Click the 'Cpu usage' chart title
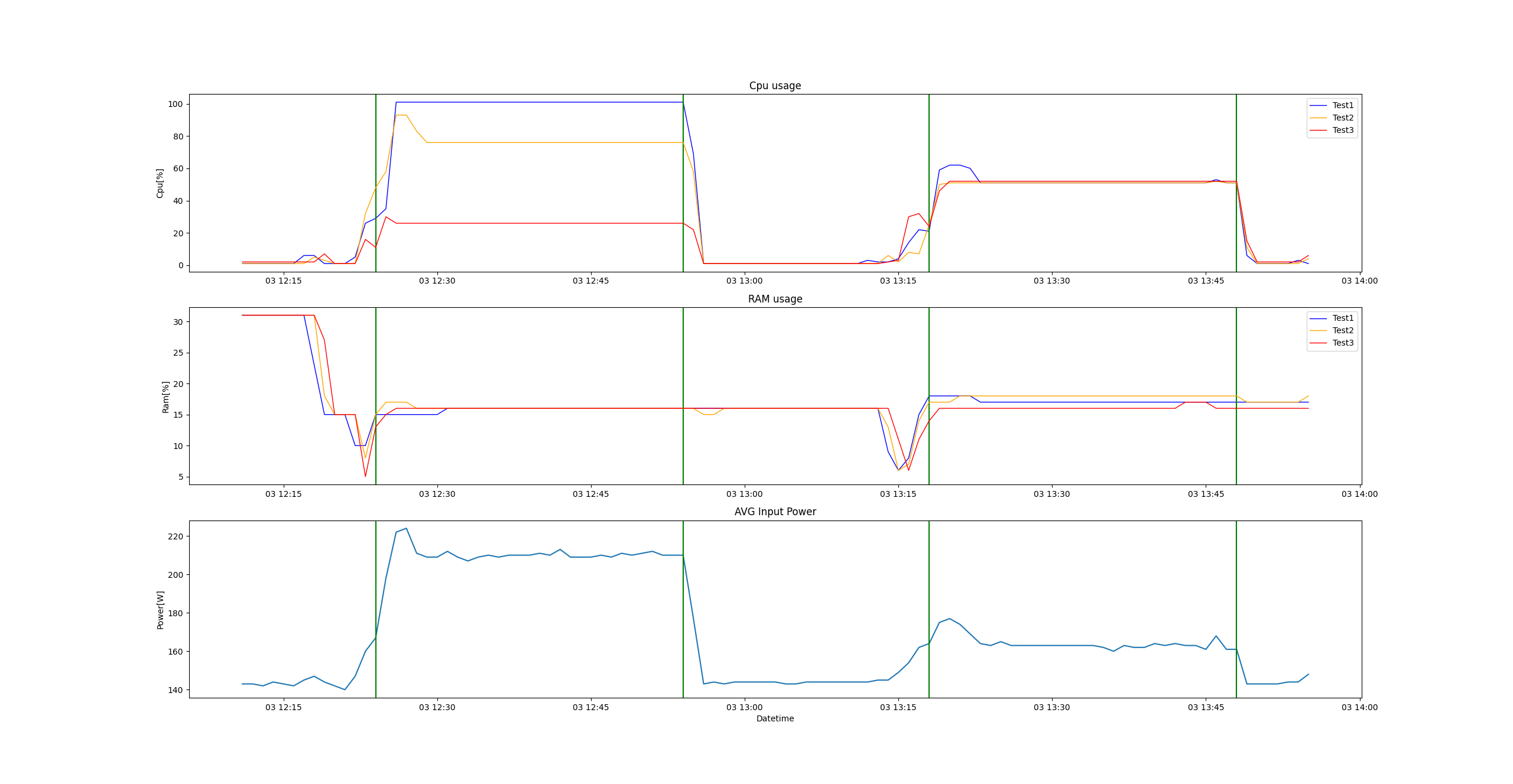This screenshot has height=784, width=1513. 775,86
